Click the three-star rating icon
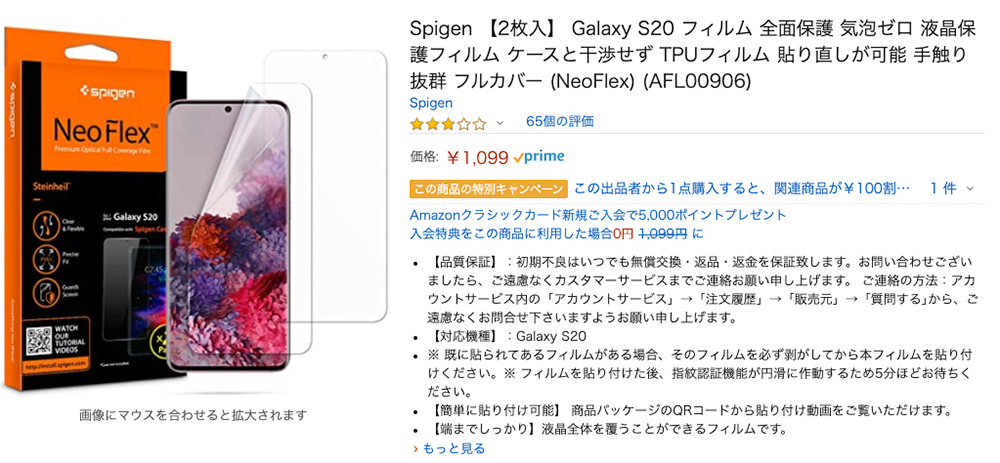This screenshot has width=1000, height=463. click(447, 124)
